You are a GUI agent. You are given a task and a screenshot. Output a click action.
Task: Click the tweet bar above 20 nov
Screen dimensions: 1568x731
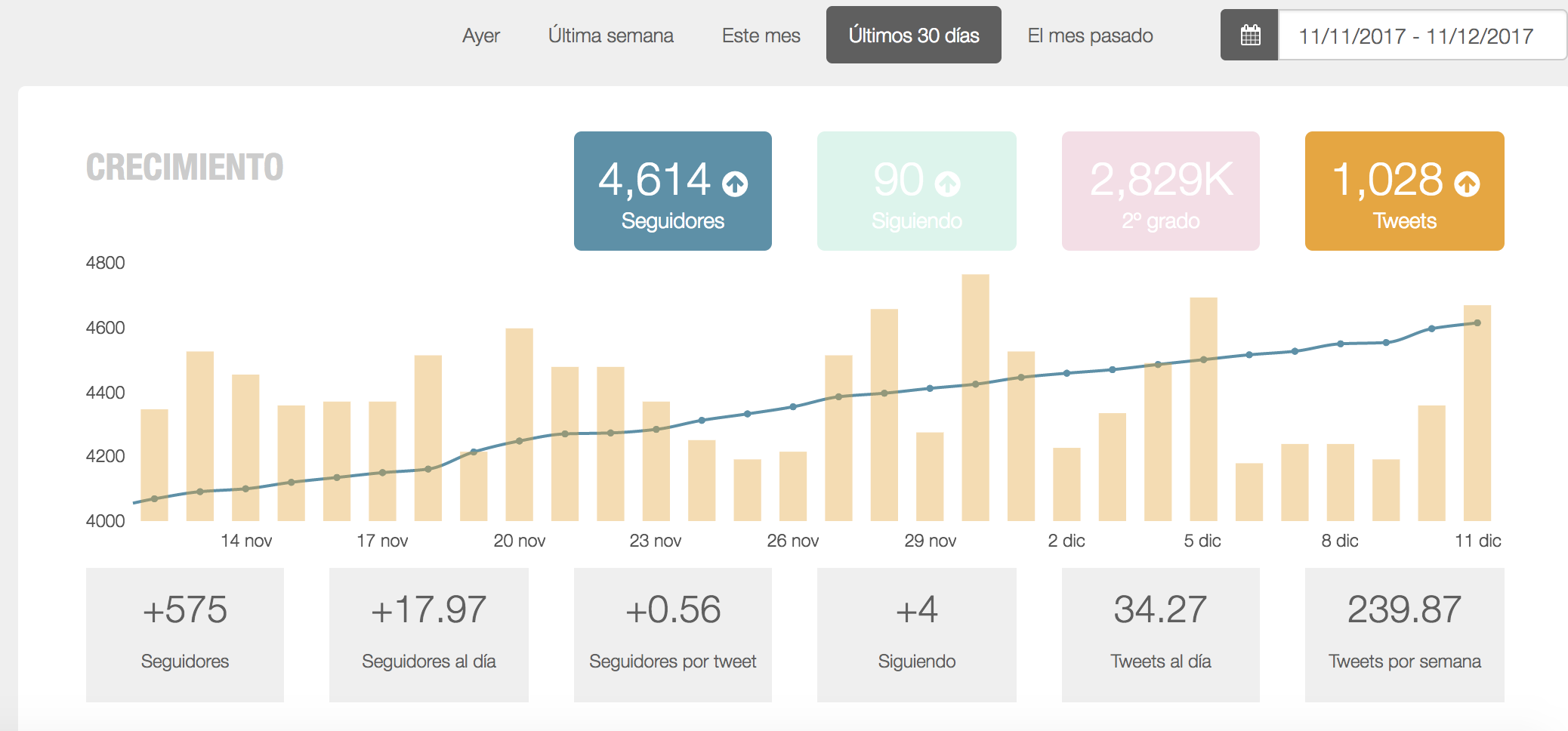tap(519, 424)
